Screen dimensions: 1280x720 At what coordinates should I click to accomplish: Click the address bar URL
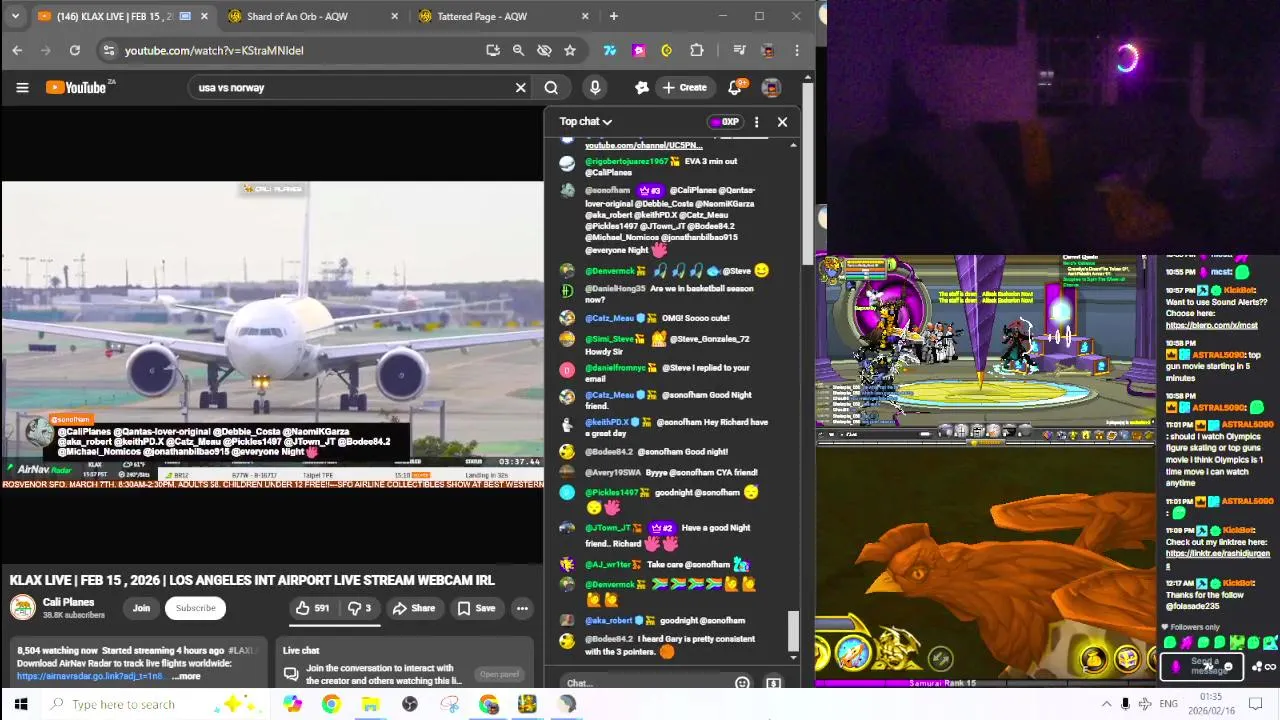click(x=213, y=50)
